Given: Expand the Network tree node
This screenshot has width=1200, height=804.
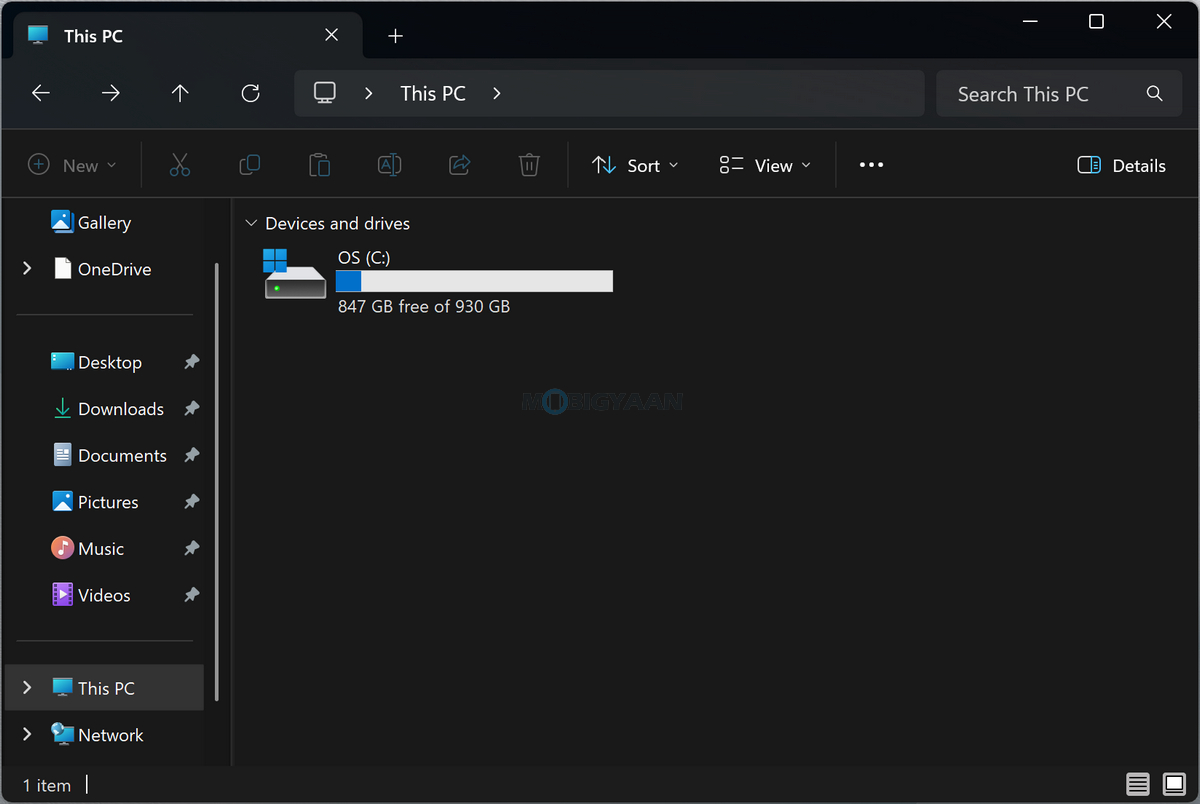Looking at the screenshot, I should [x=27, y=734].
